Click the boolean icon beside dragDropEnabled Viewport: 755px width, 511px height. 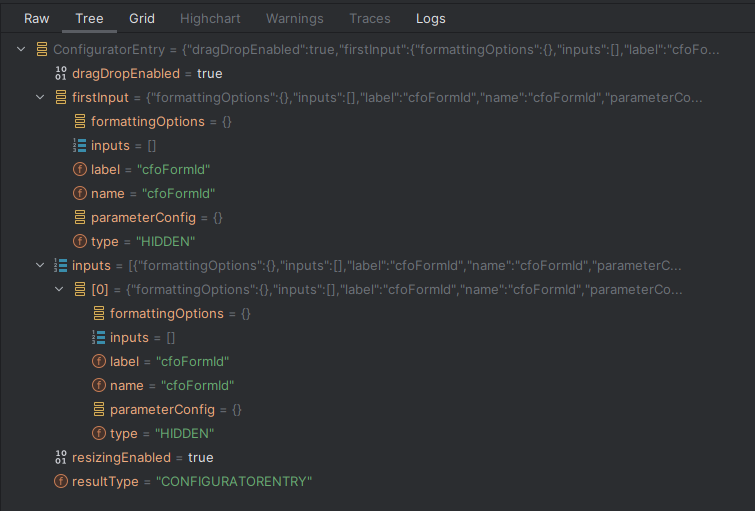click(x=61, y=73)
